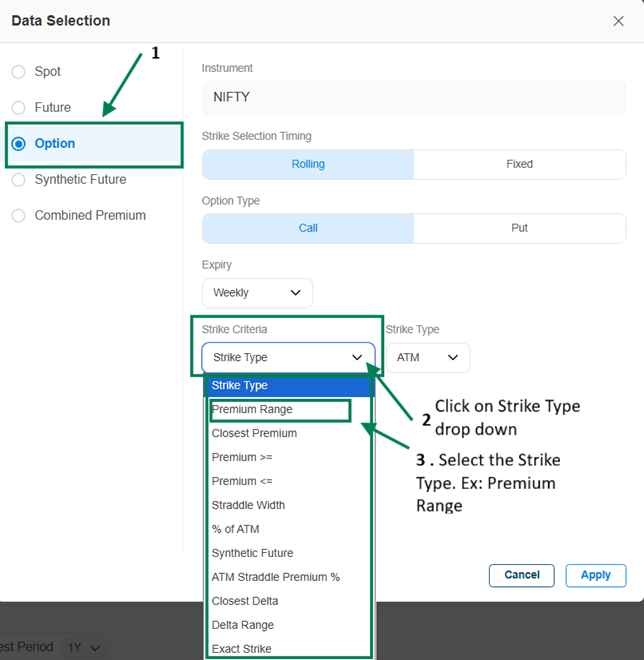Pick Closest Premium from the list
This screenshot has width=644, height=660.
point(254,434)
